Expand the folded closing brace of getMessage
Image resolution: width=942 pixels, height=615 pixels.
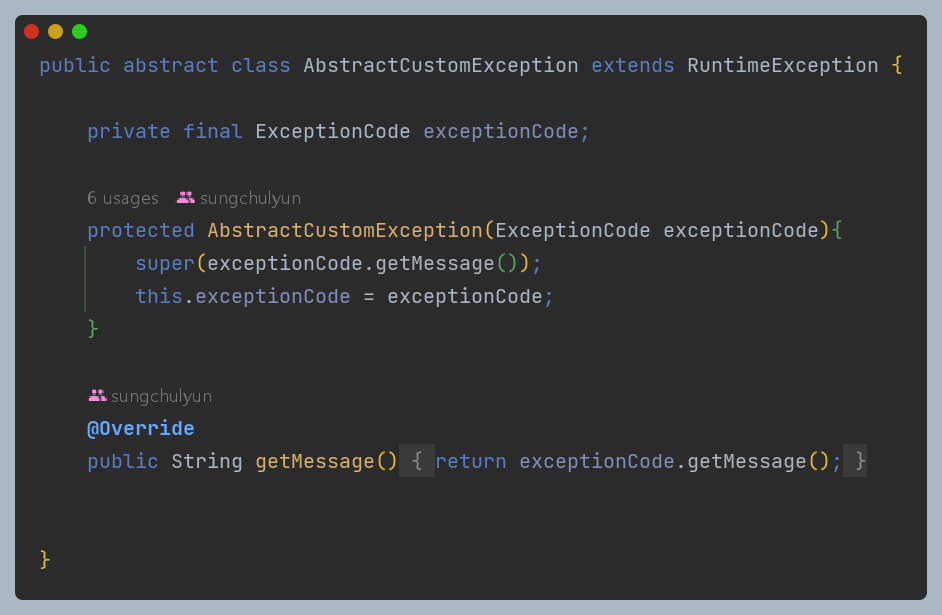[x=855, y=461]
